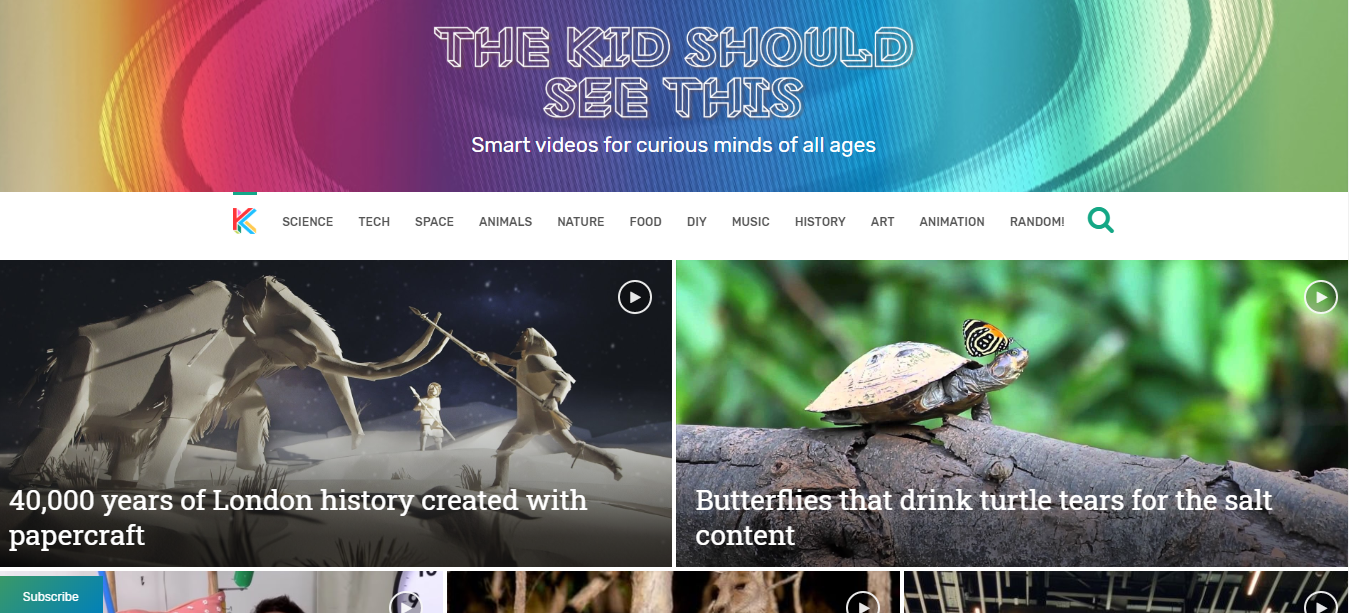Select DIY in the navigation bar
Viewport: 1349px width, 613px height.
(697, 222)
